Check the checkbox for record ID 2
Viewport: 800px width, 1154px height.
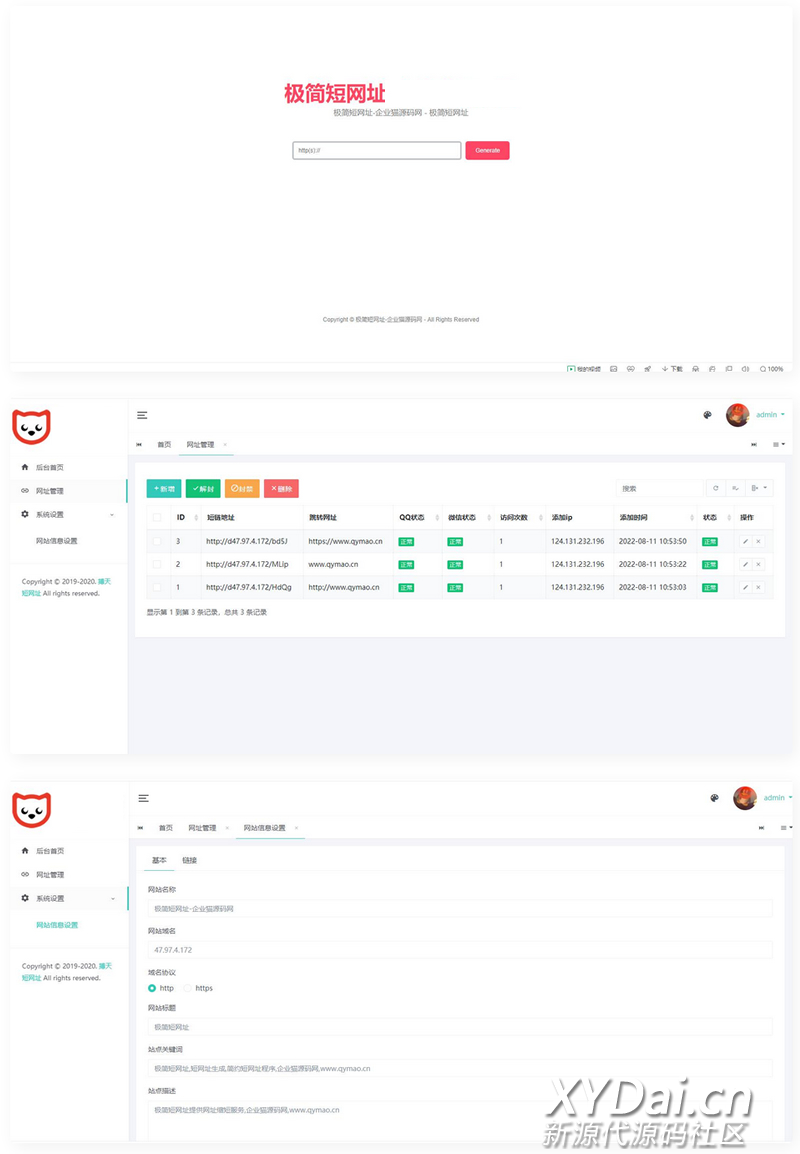tap(156, 564)
